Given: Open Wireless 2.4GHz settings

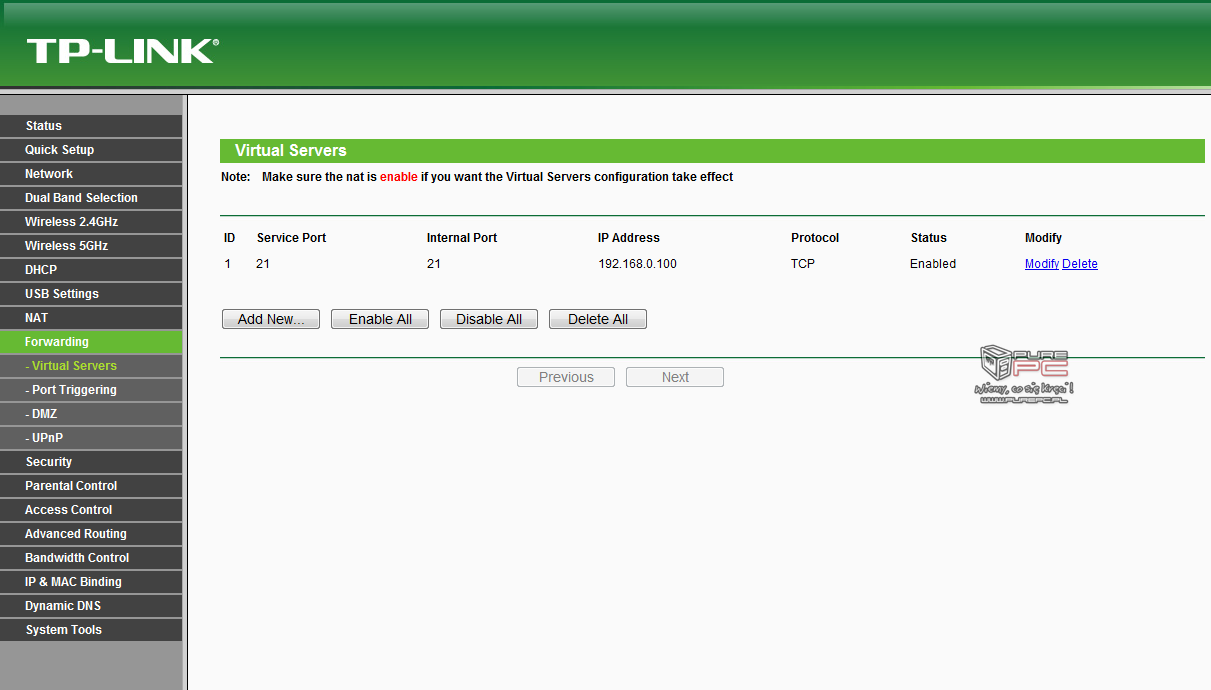Looking at the screenshot, I should (x=71, y=222).
